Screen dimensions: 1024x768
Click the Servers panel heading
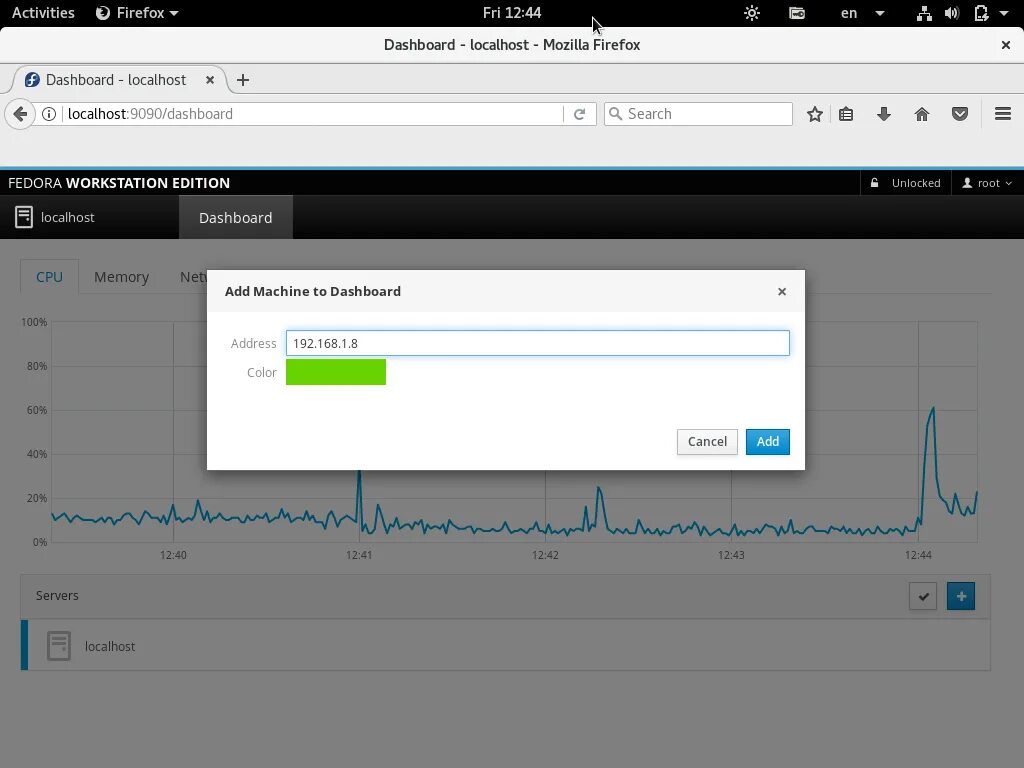pos(57,596)
